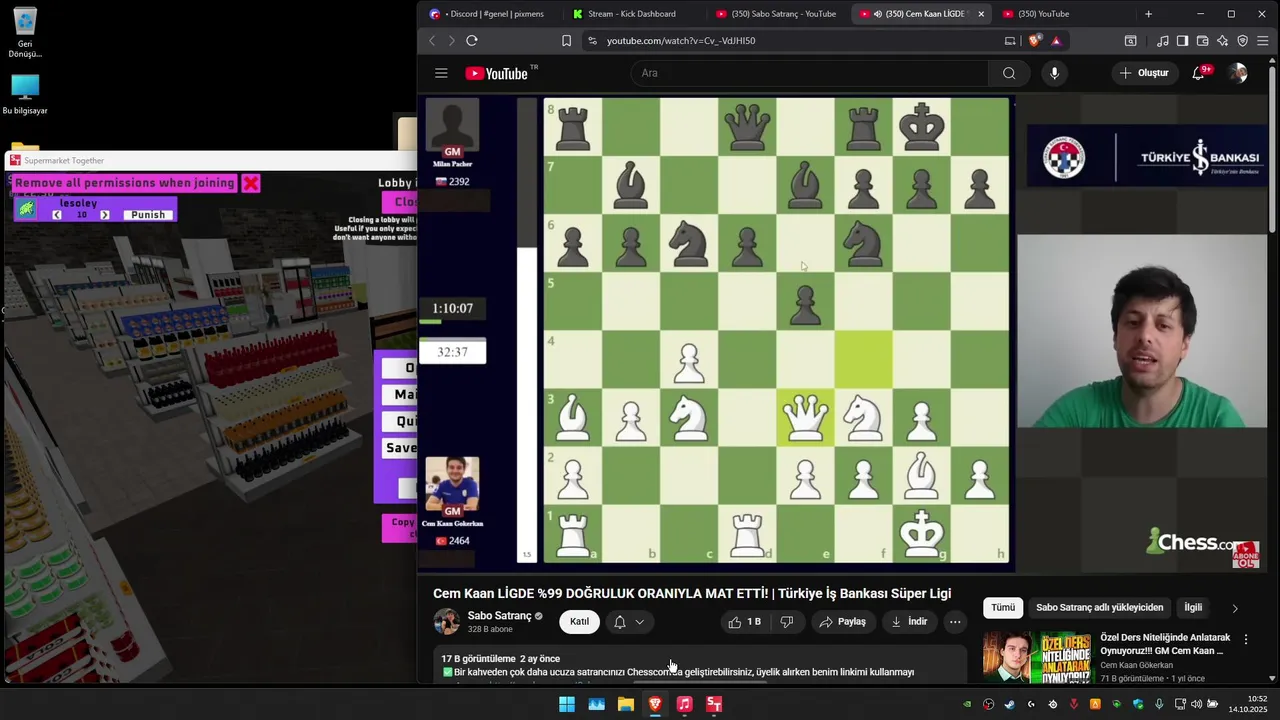
Task: Open Brave music note toolbar icon
Action: point(1162,41)
